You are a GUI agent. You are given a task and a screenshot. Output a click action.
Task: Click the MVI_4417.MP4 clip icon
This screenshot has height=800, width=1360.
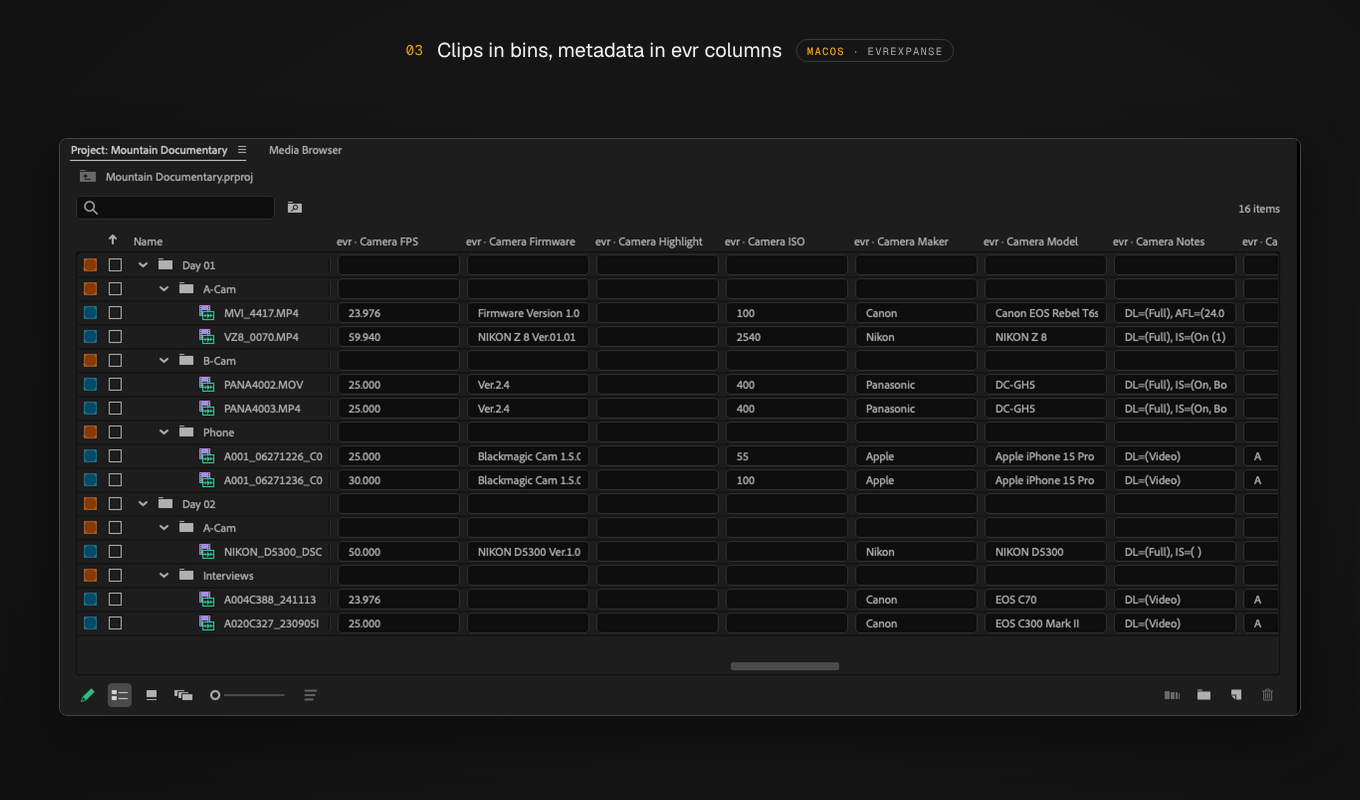coord(207,313)
